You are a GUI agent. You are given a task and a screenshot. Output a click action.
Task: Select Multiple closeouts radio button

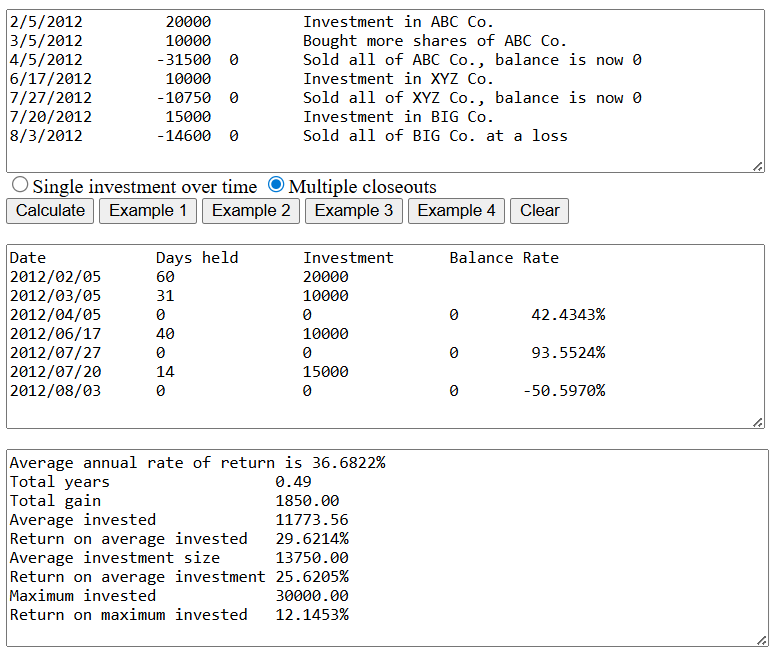276,185
